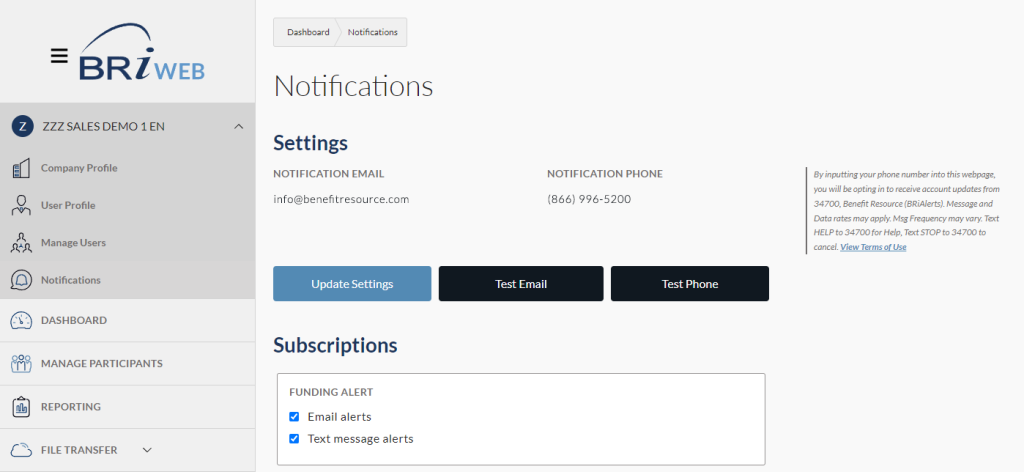
Task: Click the File Transfer cloud icon
Action: (21, 450)
